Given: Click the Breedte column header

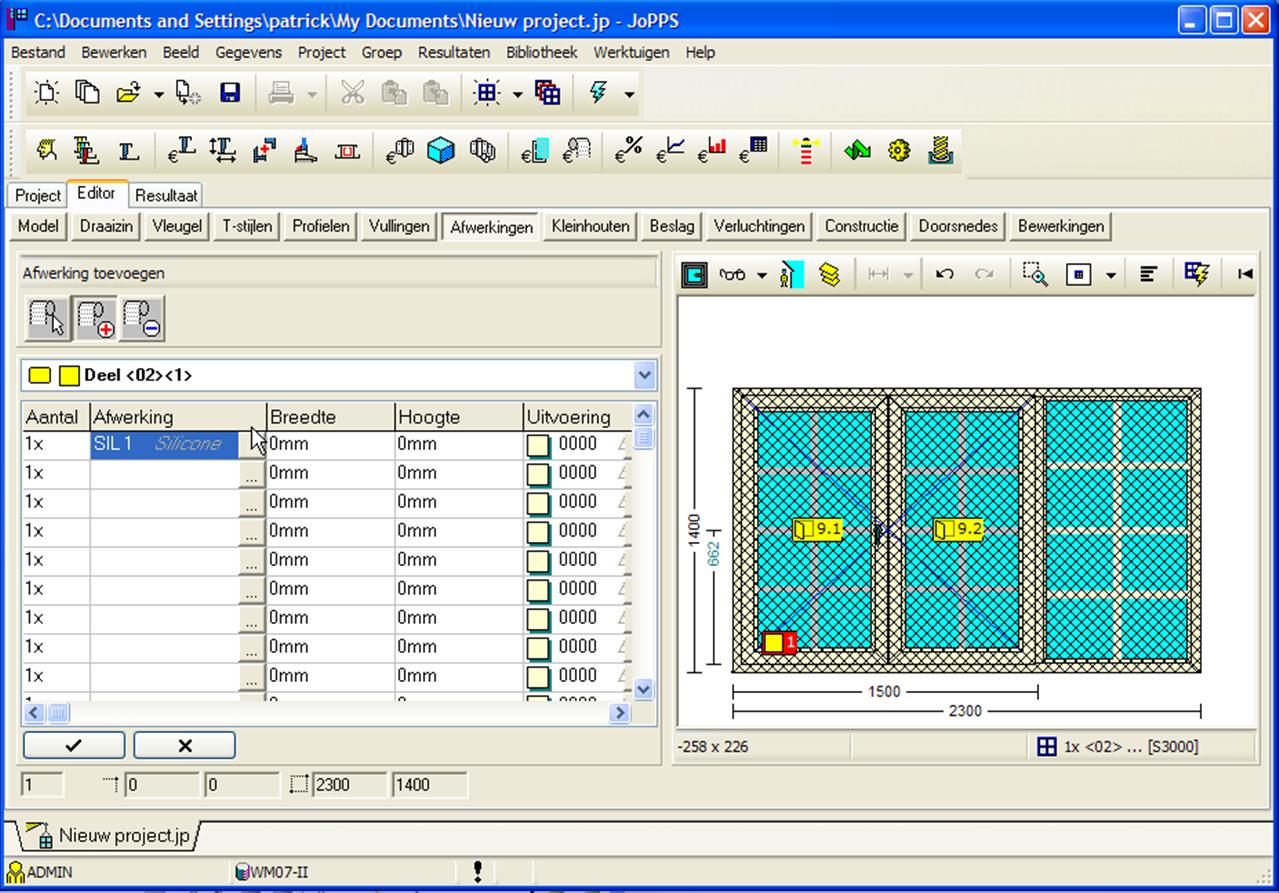Looking at the screenshot, I should 330,417.
